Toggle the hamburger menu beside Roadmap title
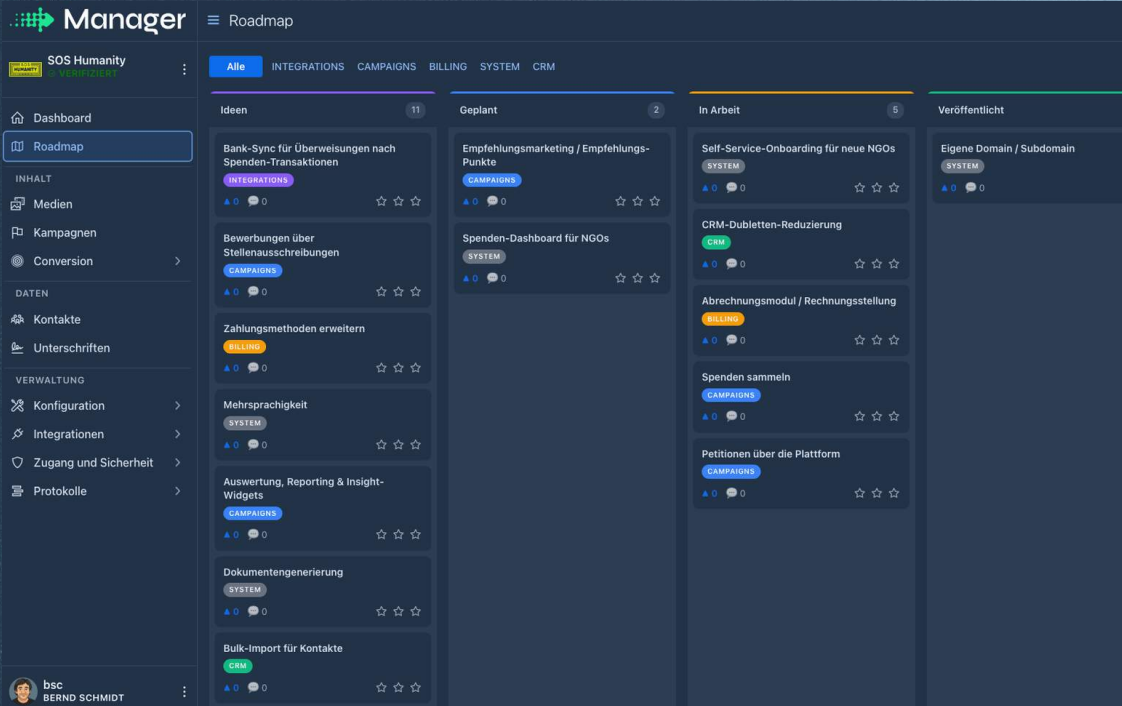The width and height of the screenshot is (1122, 706). coord(213,20)
